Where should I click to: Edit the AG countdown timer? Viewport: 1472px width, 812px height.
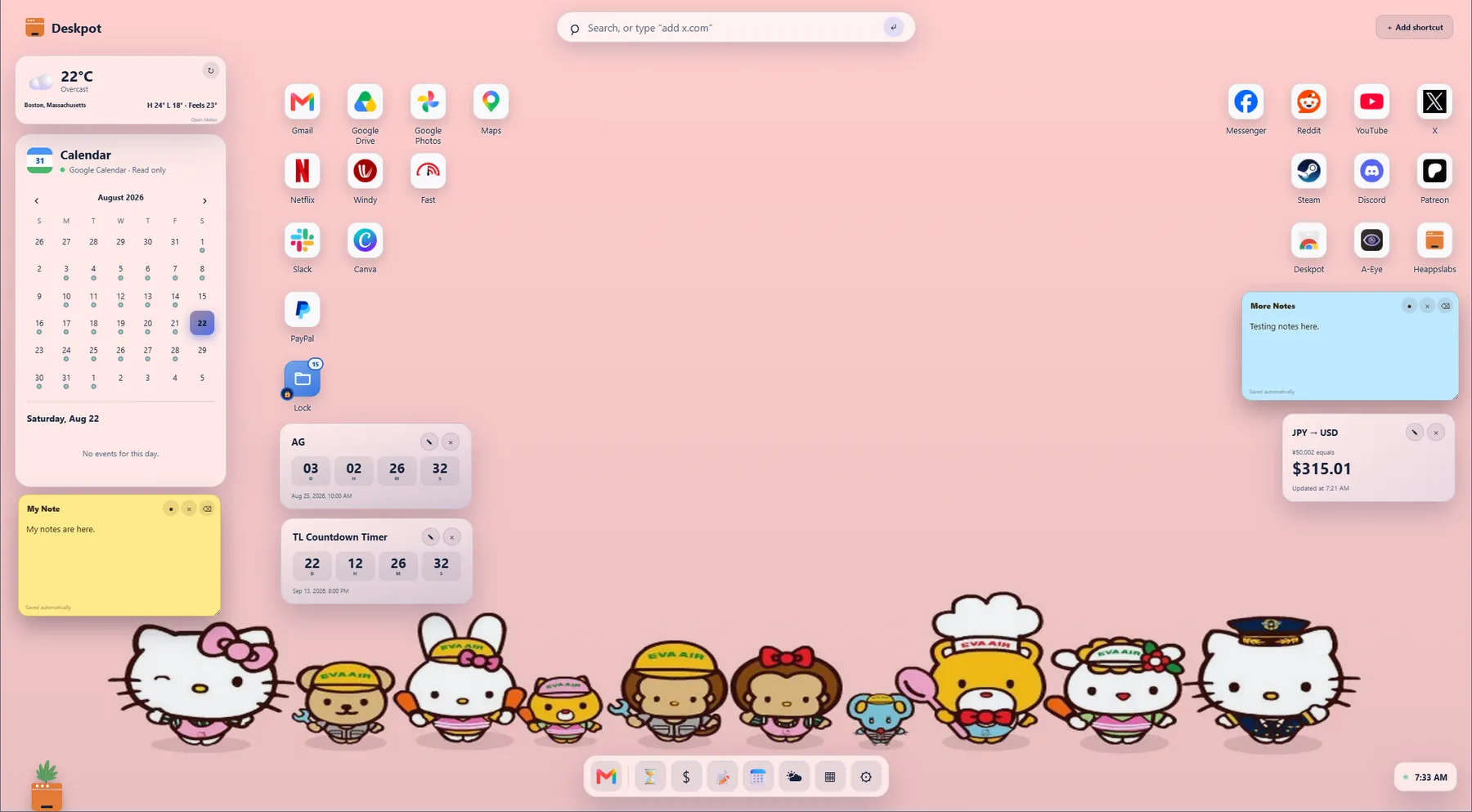click(x=429, y=442)
